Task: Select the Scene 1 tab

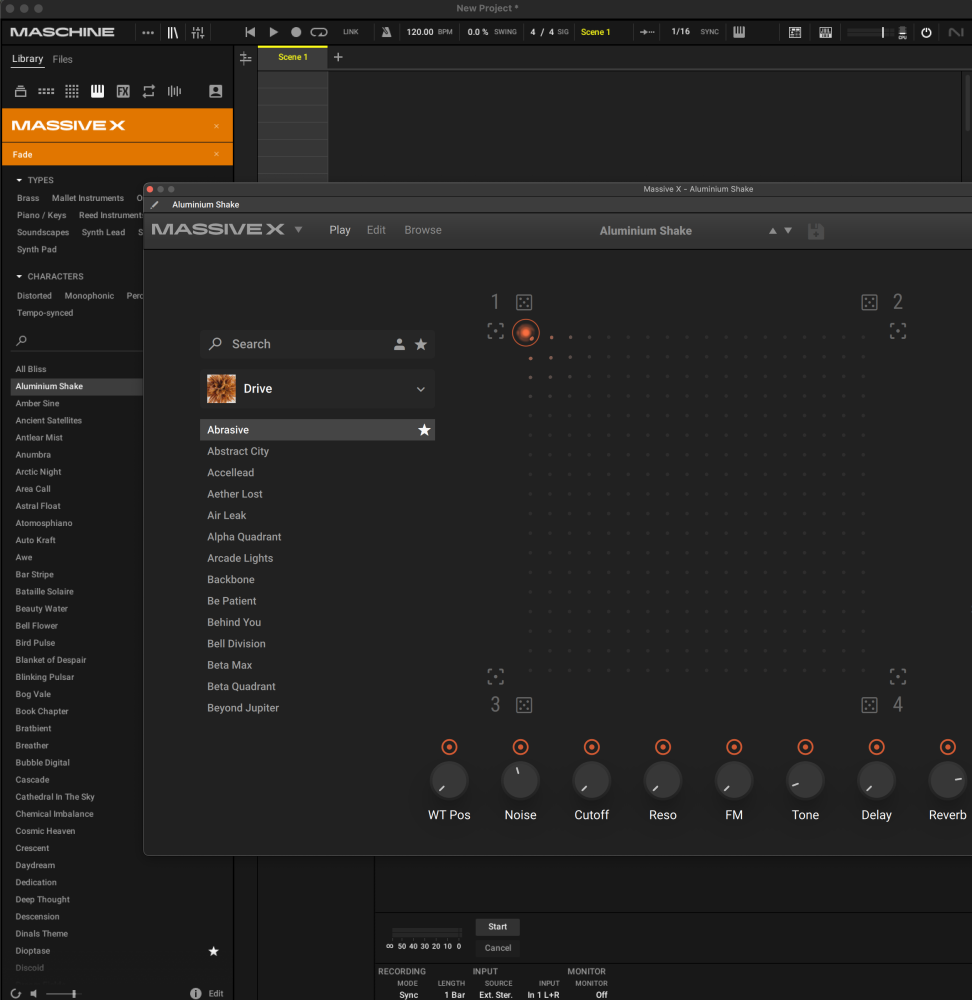Action: (293, 57)
